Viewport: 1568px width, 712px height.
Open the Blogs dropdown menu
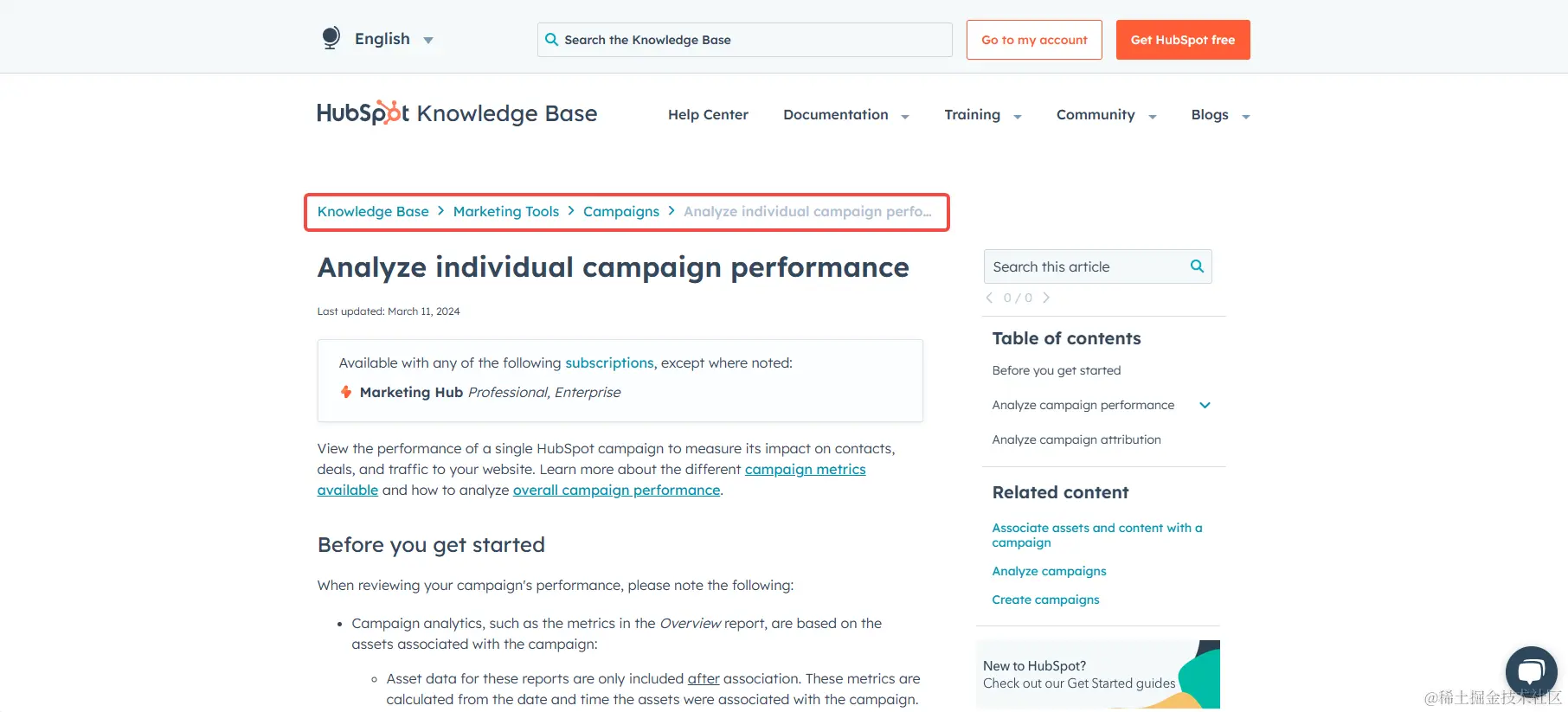pyautogui.click(x=1220, y=115)
